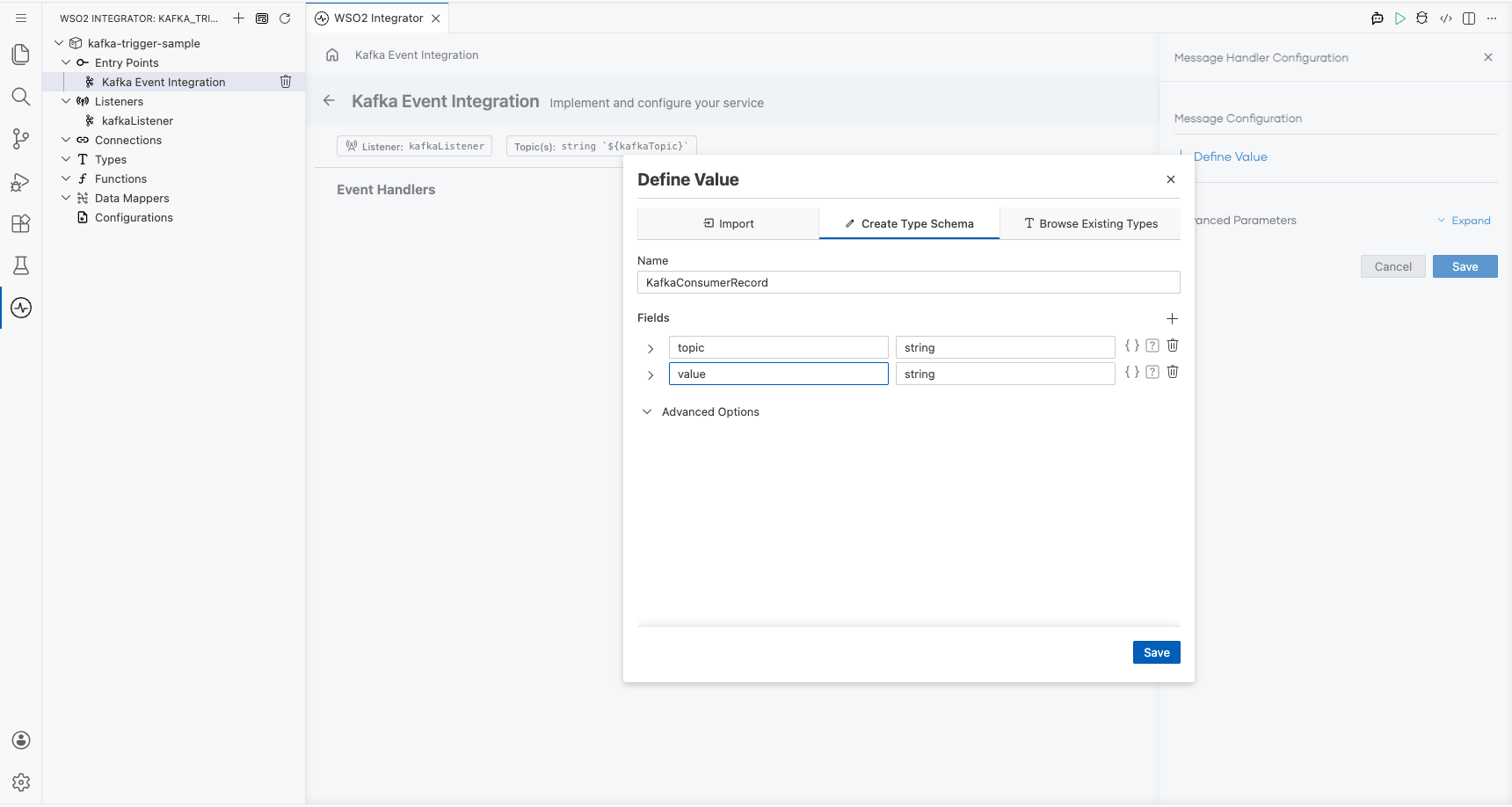Open Run and Debug icon in activity bar
The width and height of the screenshot is (1512, 807).
(21, 181)
